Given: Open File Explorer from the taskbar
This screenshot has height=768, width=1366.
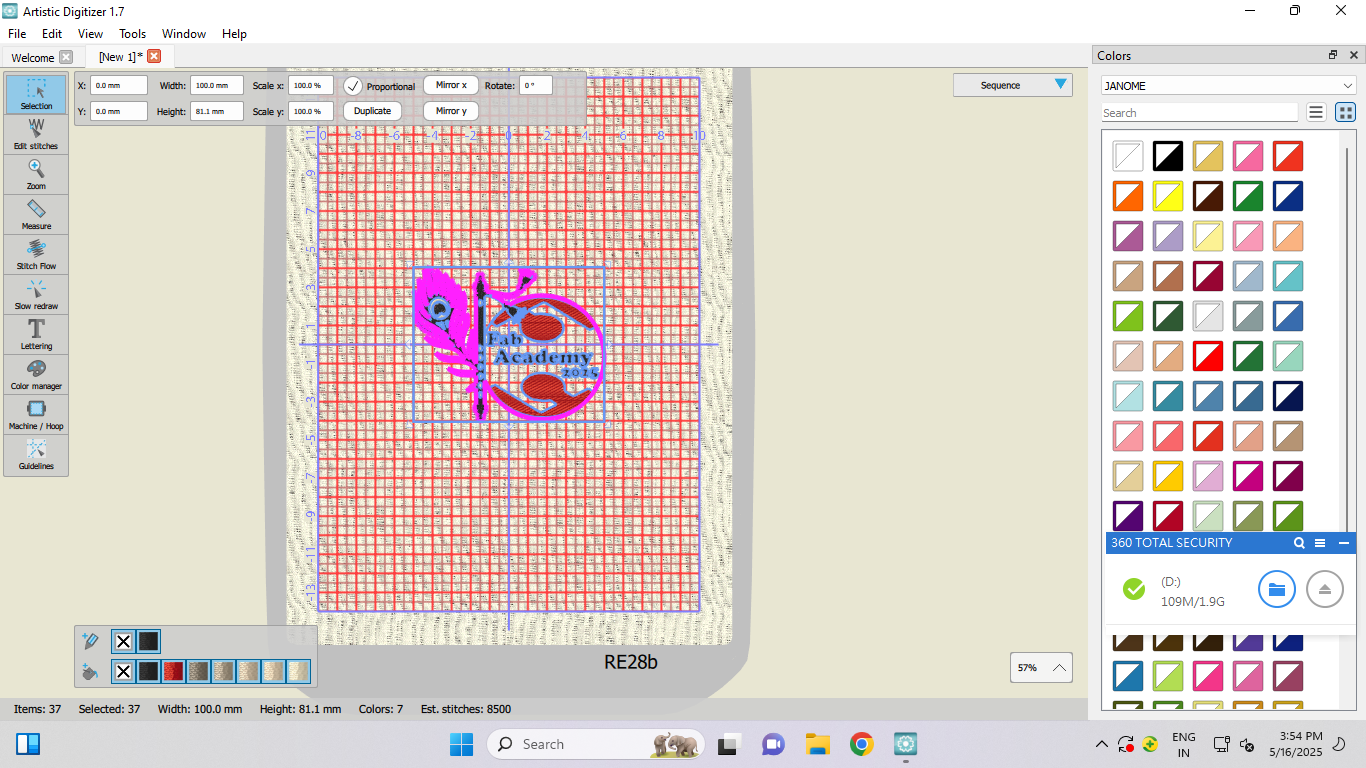Looking at the screenshot, I should click(x=818, y=744).
